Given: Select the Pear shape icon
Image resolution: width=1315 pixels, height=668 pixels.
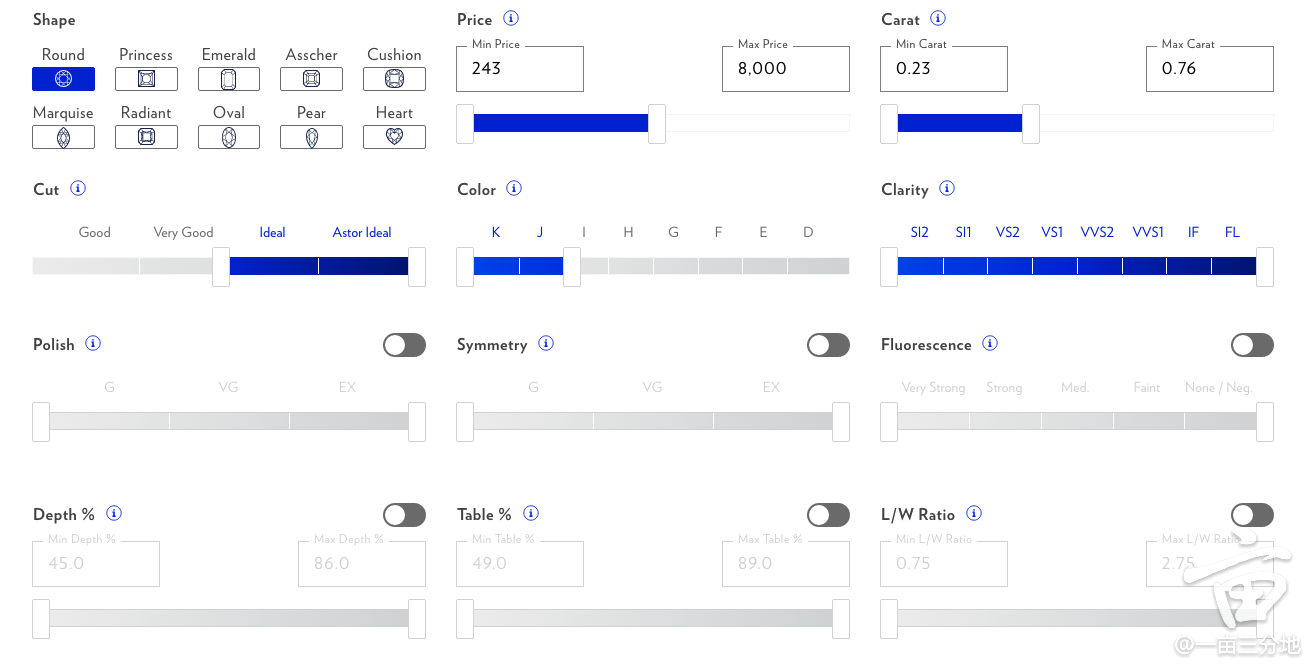Looking at the screenshot, I should (312, 137).
